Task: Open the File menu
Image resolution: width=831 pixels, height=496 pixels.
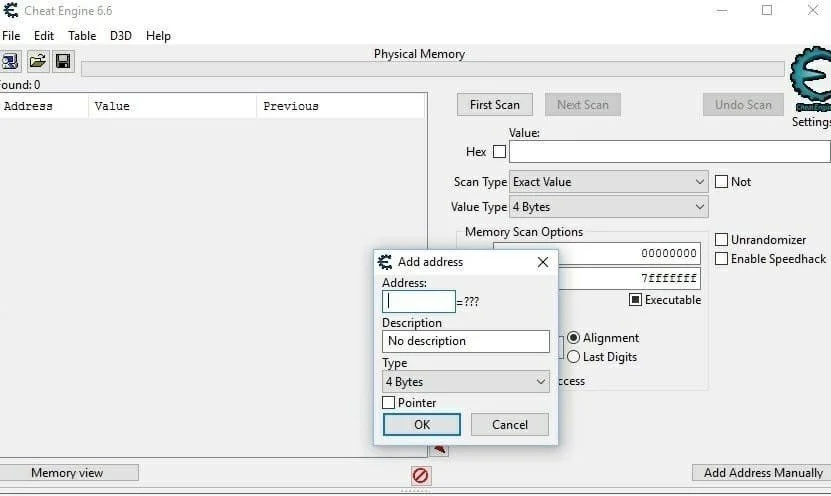Action: [x=11, y=36]
